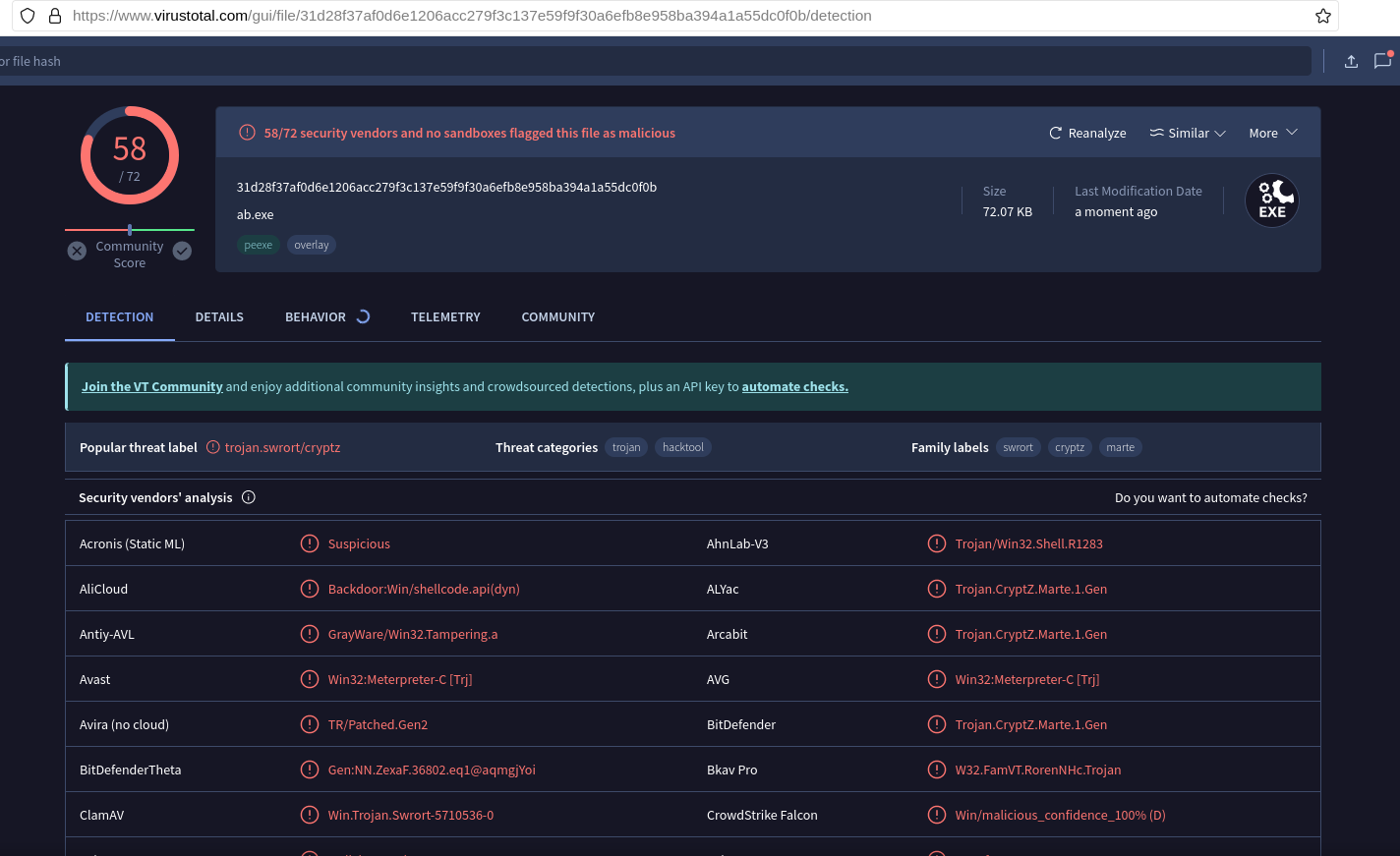Click the EXE file type icon
1400x856 pixels.
pyautogui.click(x=1271, y=200)
